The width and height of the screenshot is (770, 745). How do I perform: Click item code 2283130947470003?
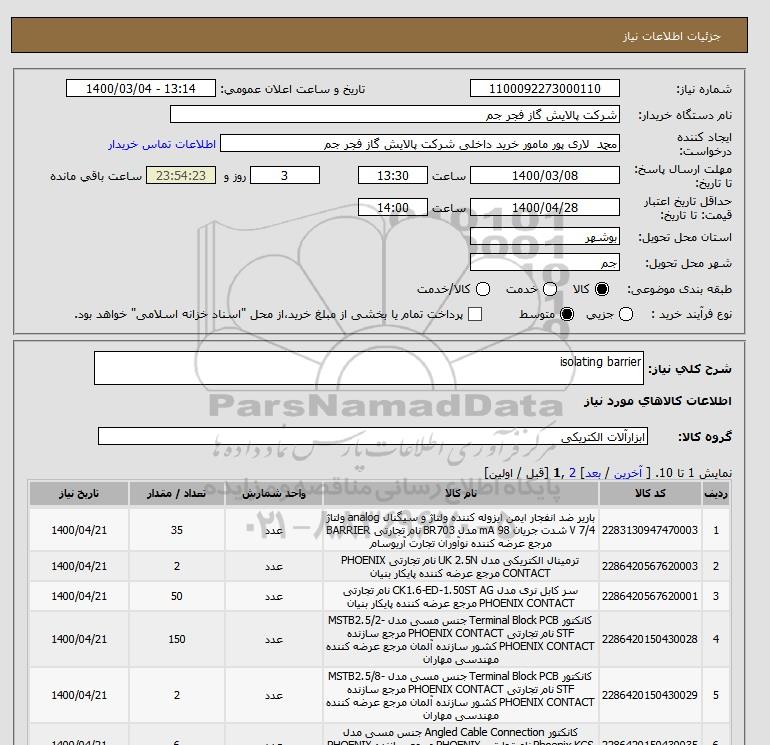pos(650,530)
